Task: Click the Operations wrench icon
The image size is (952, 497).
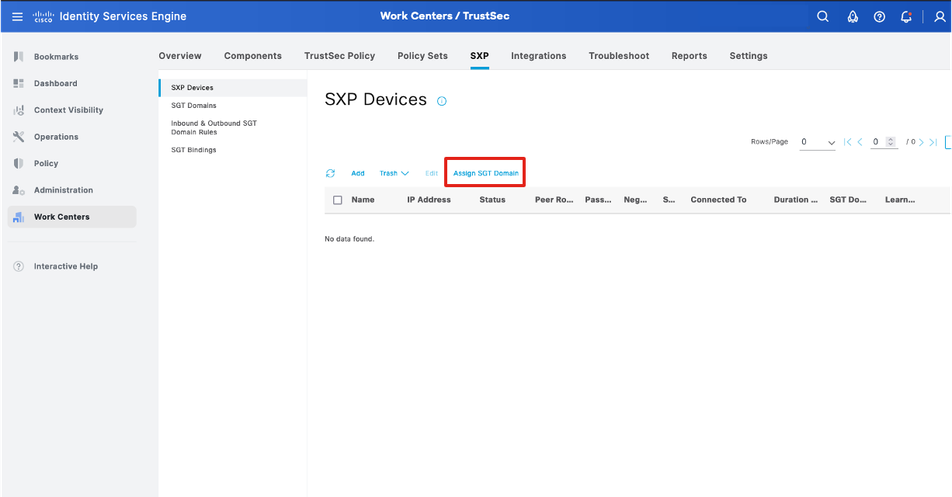Action: (18, 137)
